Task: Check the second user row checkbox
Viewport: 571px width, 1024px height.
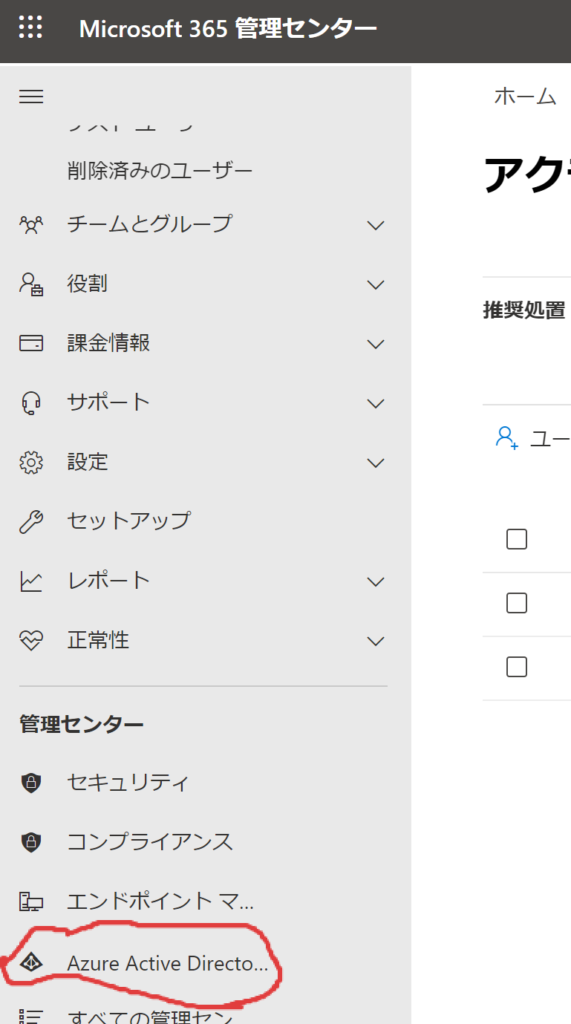Action: coord(516,603)
